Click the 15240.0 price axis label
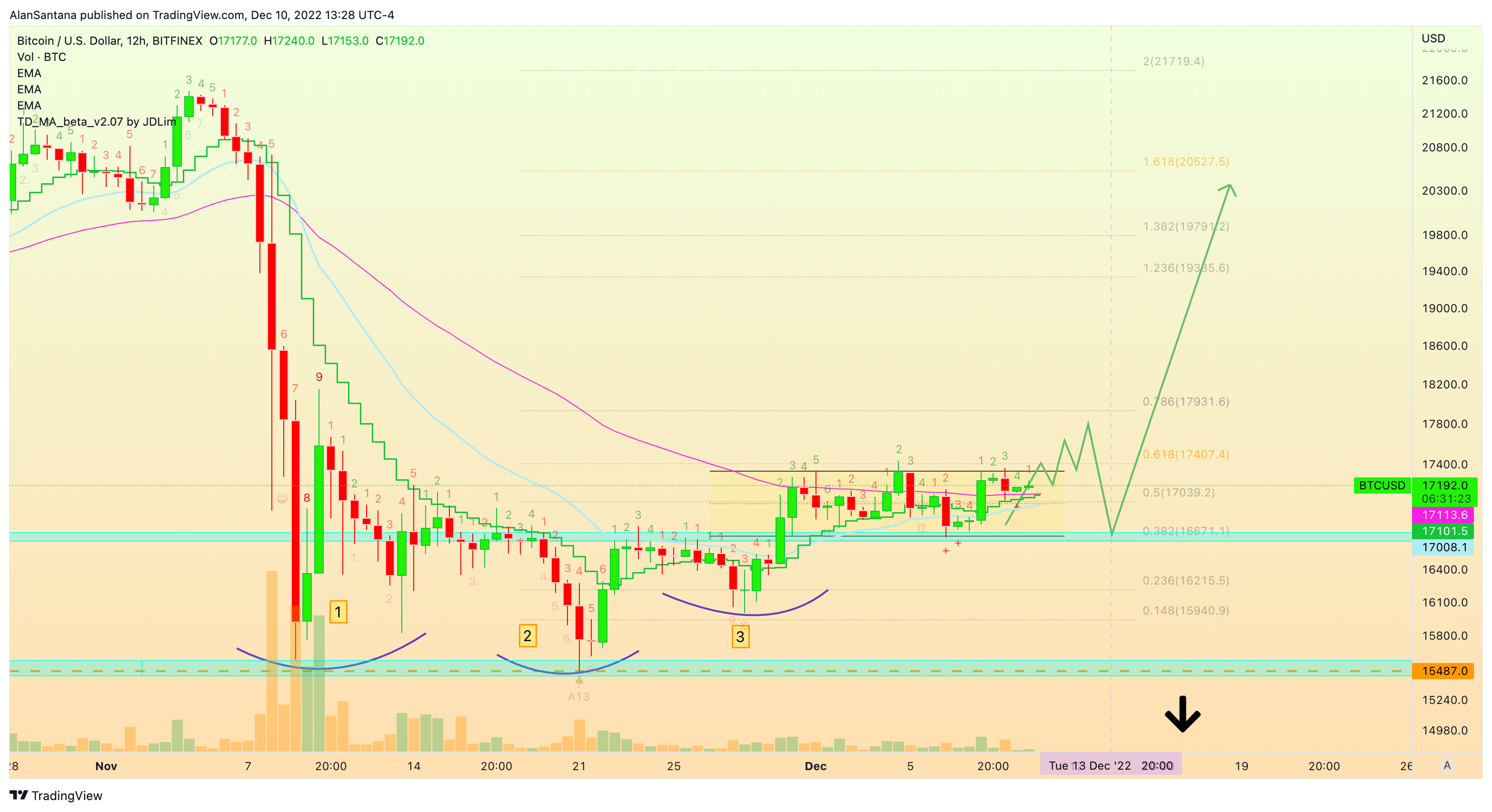This screenshot has width=1492, height=812. 1444,700
